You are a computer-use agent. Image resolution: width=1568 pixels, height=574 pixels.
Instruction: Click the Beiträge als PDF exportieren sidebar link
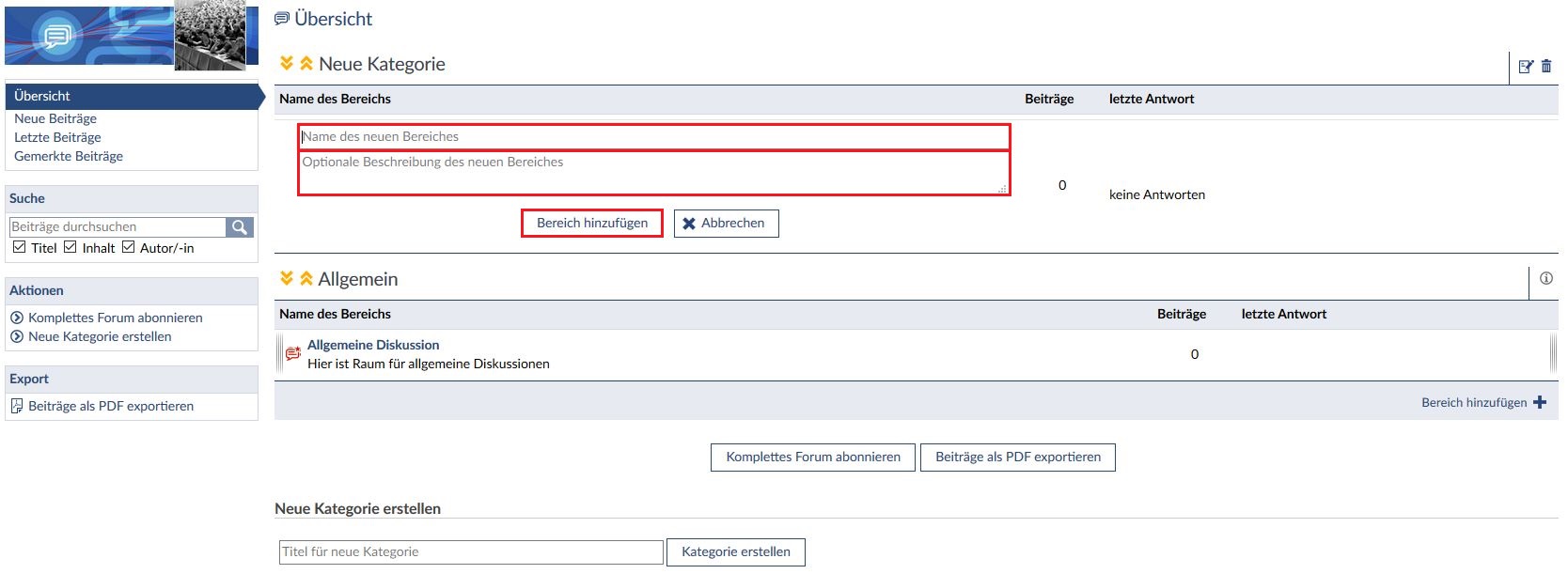(x=111, y=406)
